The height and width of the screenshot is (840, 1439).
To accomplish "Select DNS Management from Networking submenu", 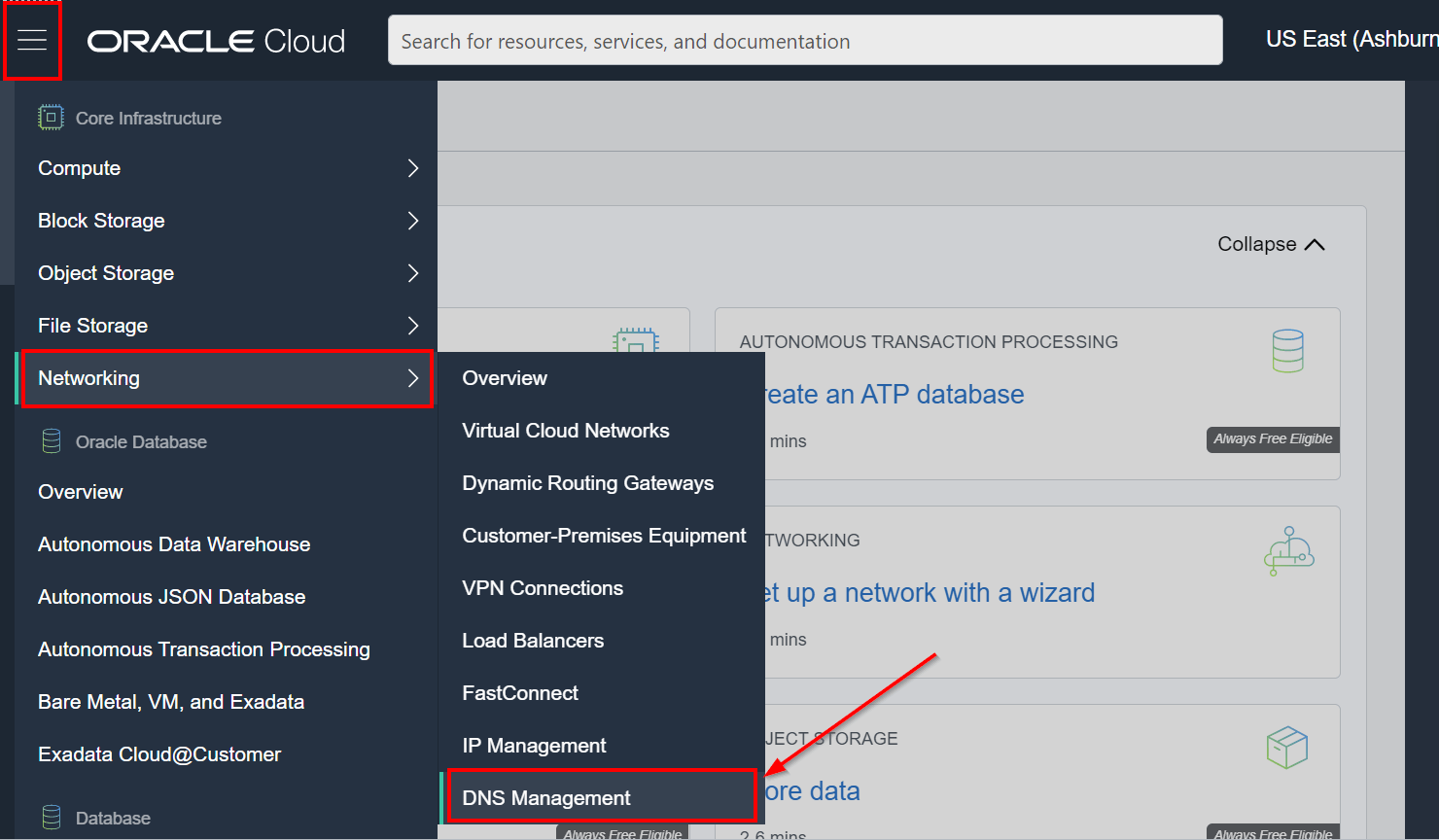I will tap(545, 796).
